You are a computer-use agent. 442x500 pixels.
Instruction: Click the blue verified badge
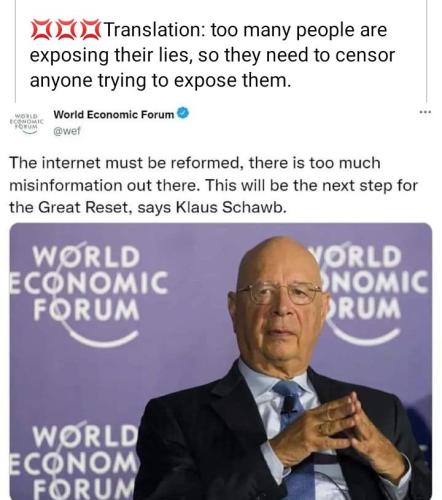click(183, 113)
